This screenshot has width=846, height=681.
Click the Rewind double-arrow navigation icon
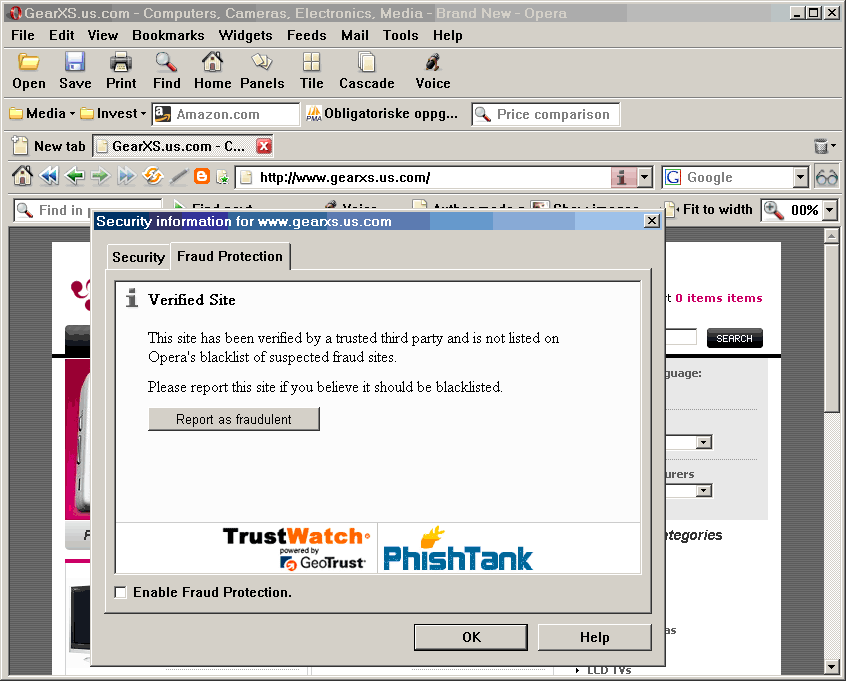(x=49, y=176)
